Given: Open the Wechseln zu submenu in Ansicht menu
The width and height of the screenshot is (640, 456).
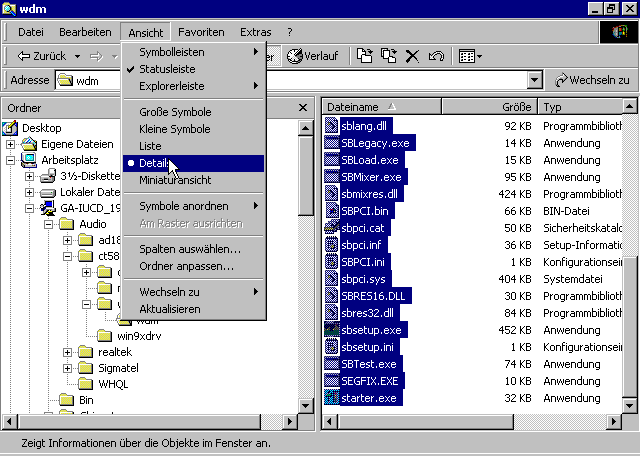Looking at the screenshot, I should 193,292.
